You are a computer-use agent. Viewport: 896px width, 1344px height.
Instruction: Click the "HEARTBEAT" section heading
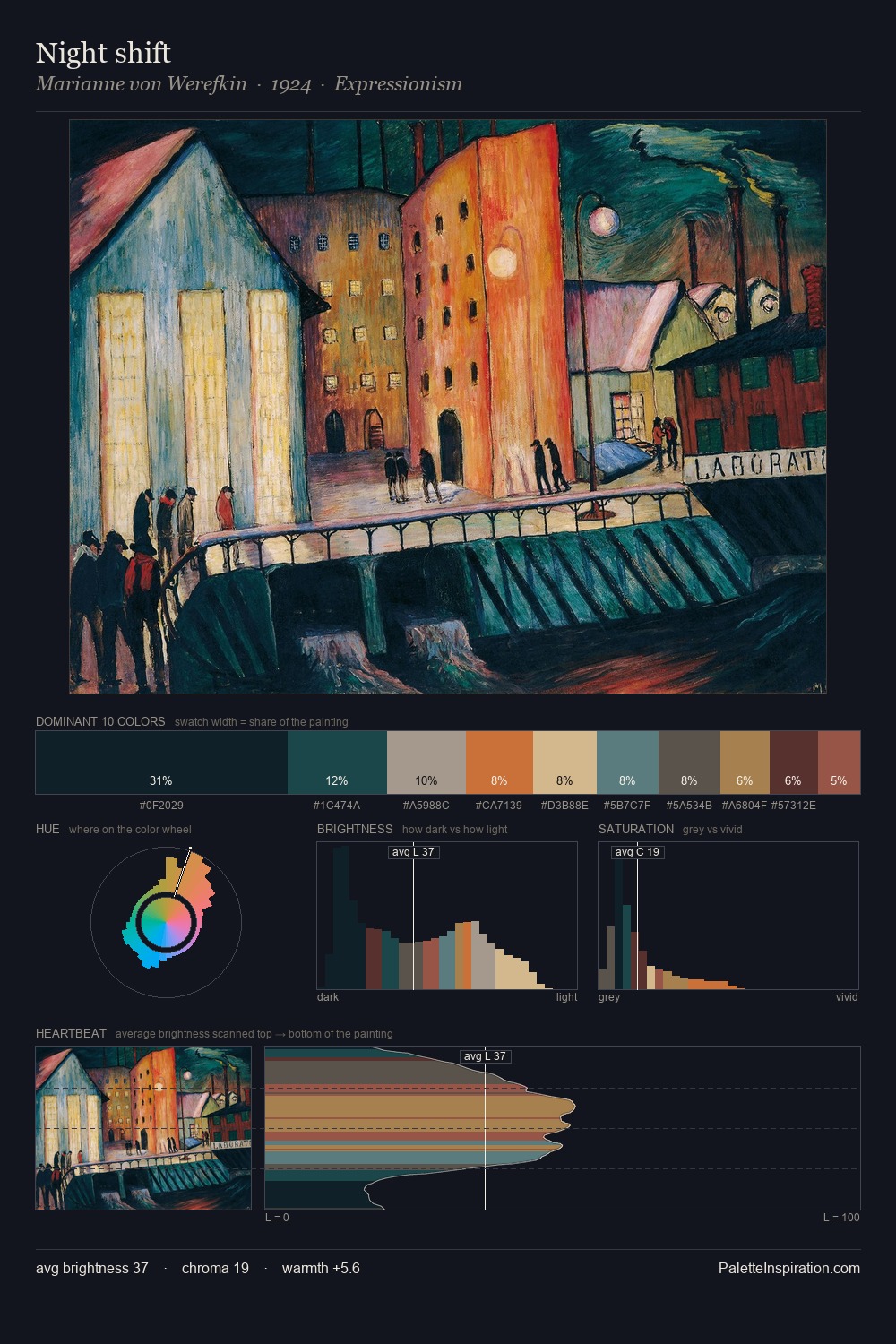point(71,1033)
